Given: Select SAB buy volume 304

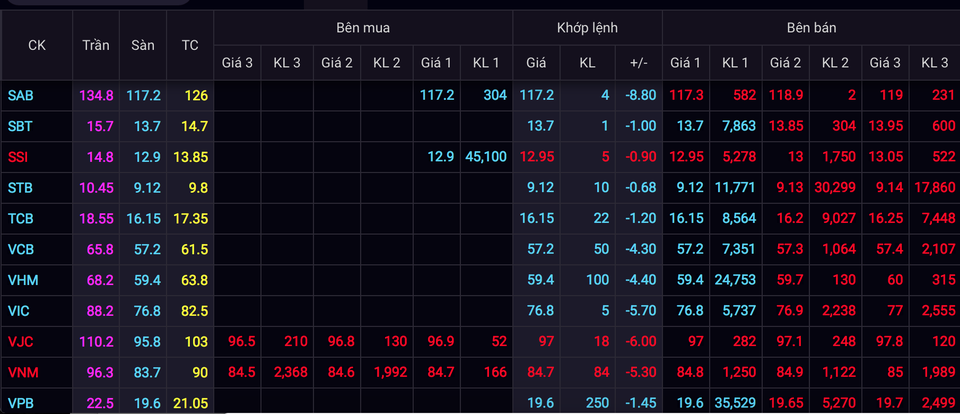Looking at the screenshot, I should 495,96.
